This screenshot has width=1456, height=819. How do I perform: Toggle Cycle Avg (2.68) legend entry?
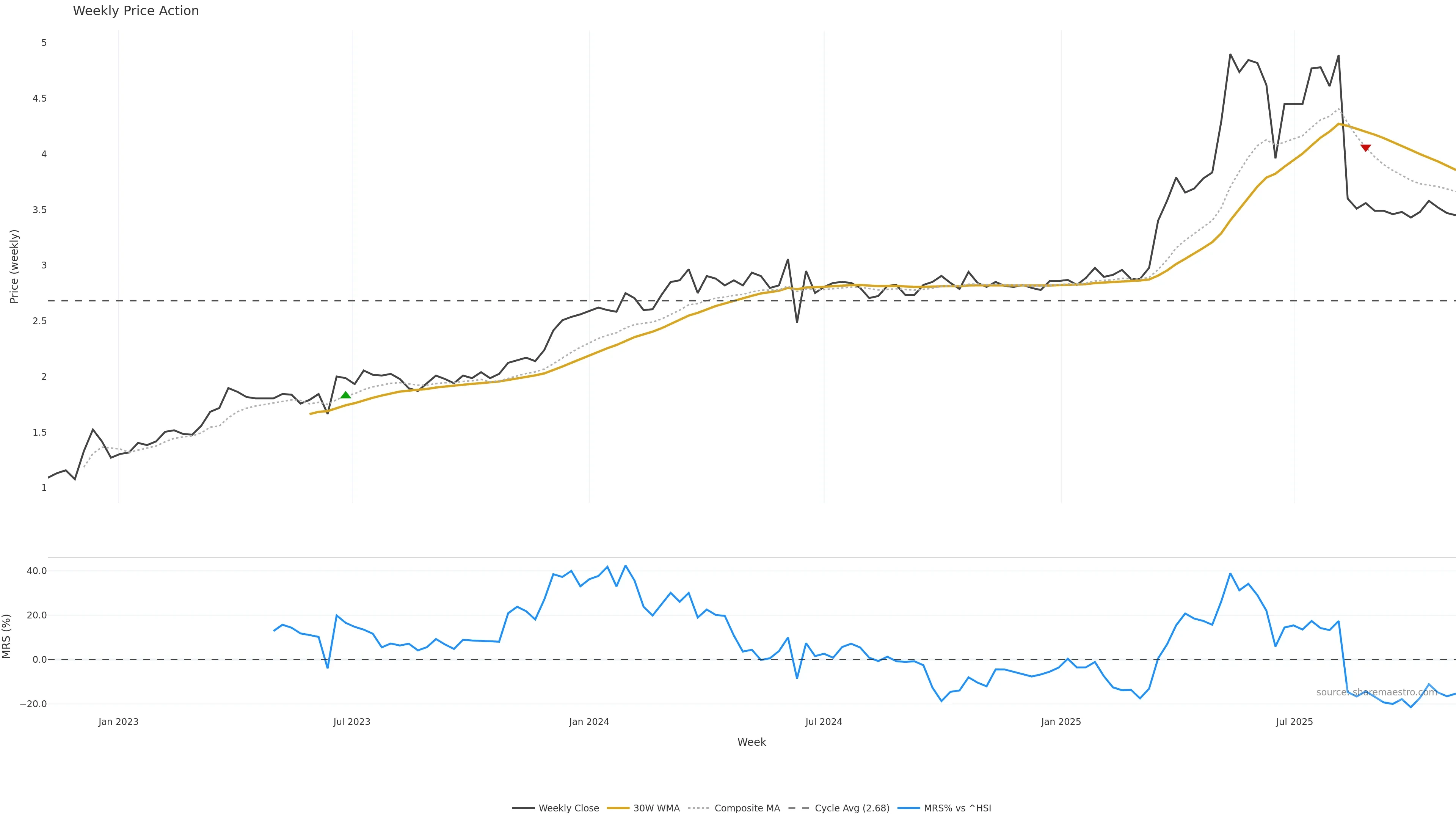(852, 808)
